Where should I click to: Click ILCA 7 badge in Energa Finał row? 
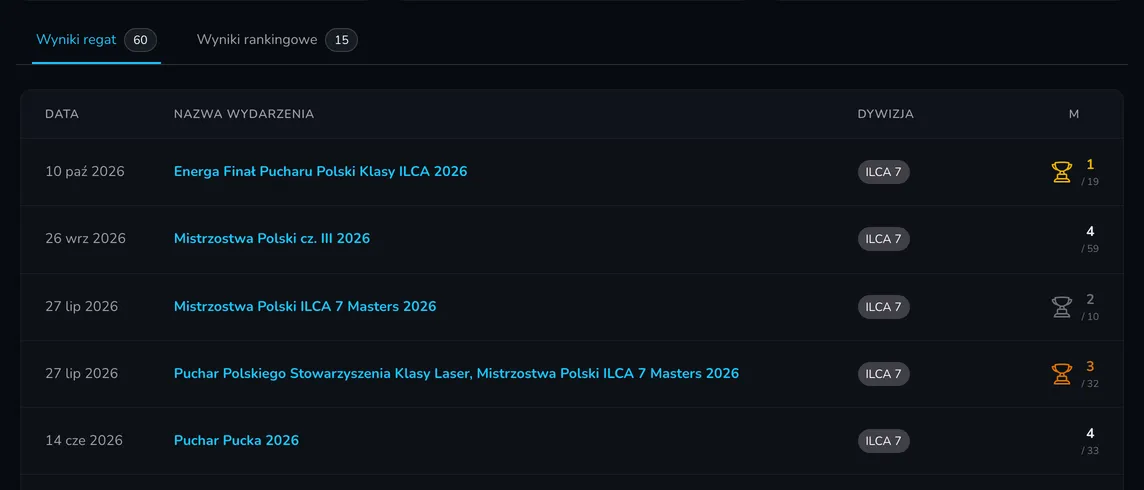pyautogui.click(x=884, y=172)
